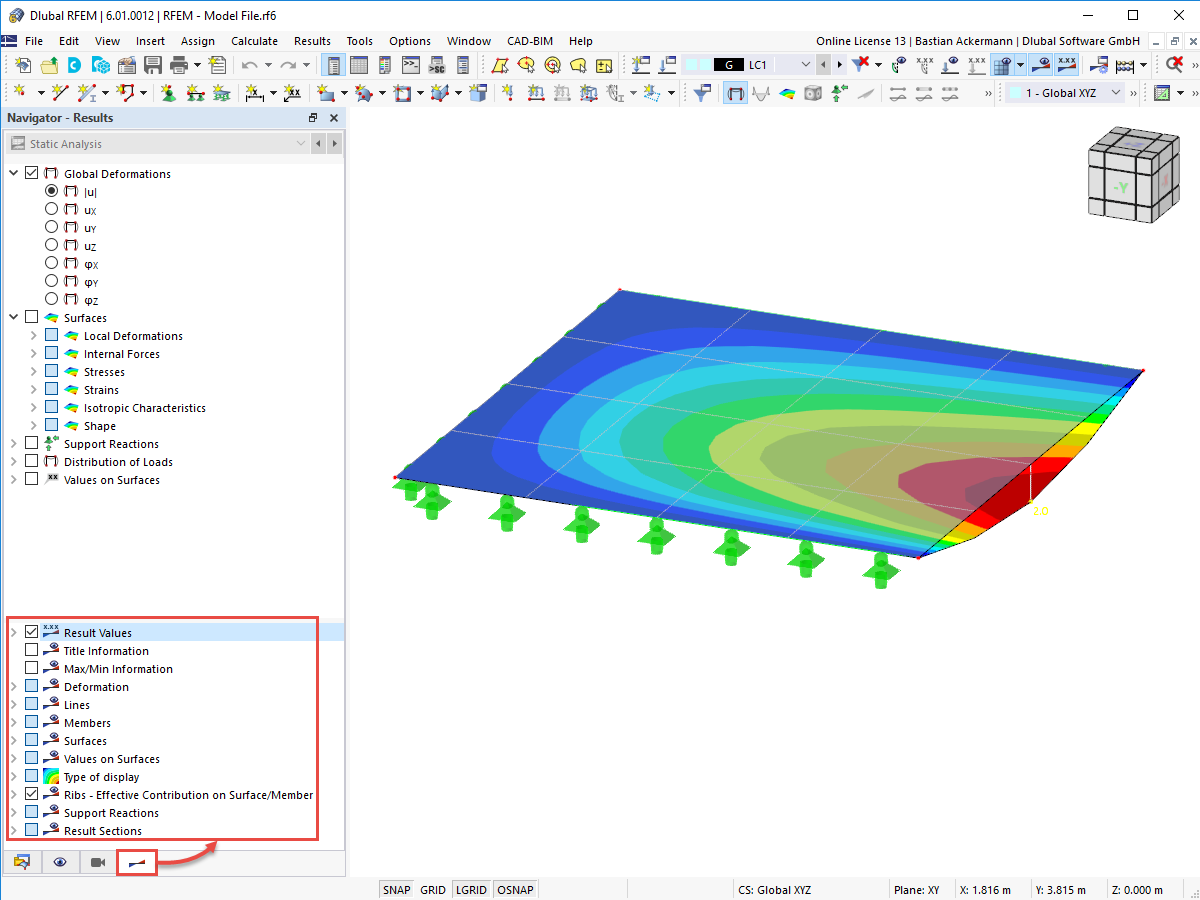Expand the Result Sections node
1200x900 pixels.
tap(14, 830)
